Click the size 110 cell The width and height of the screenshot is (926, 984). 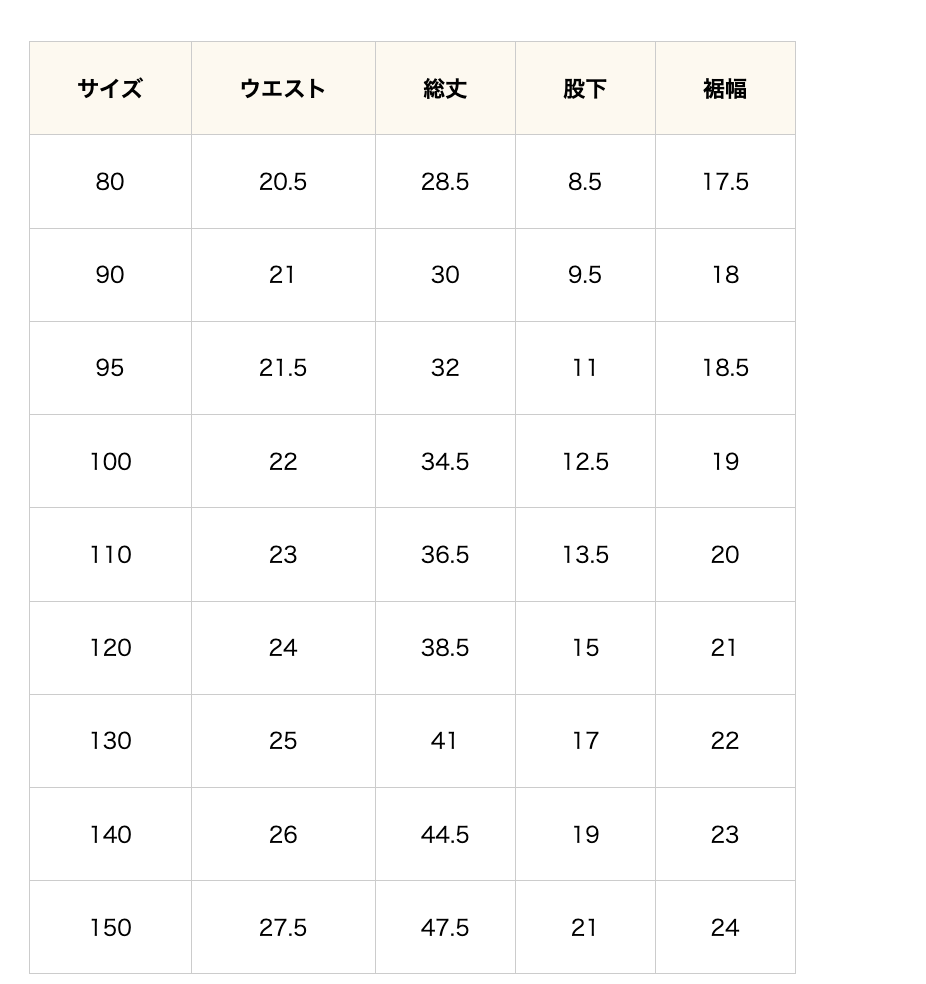(110, 555)
